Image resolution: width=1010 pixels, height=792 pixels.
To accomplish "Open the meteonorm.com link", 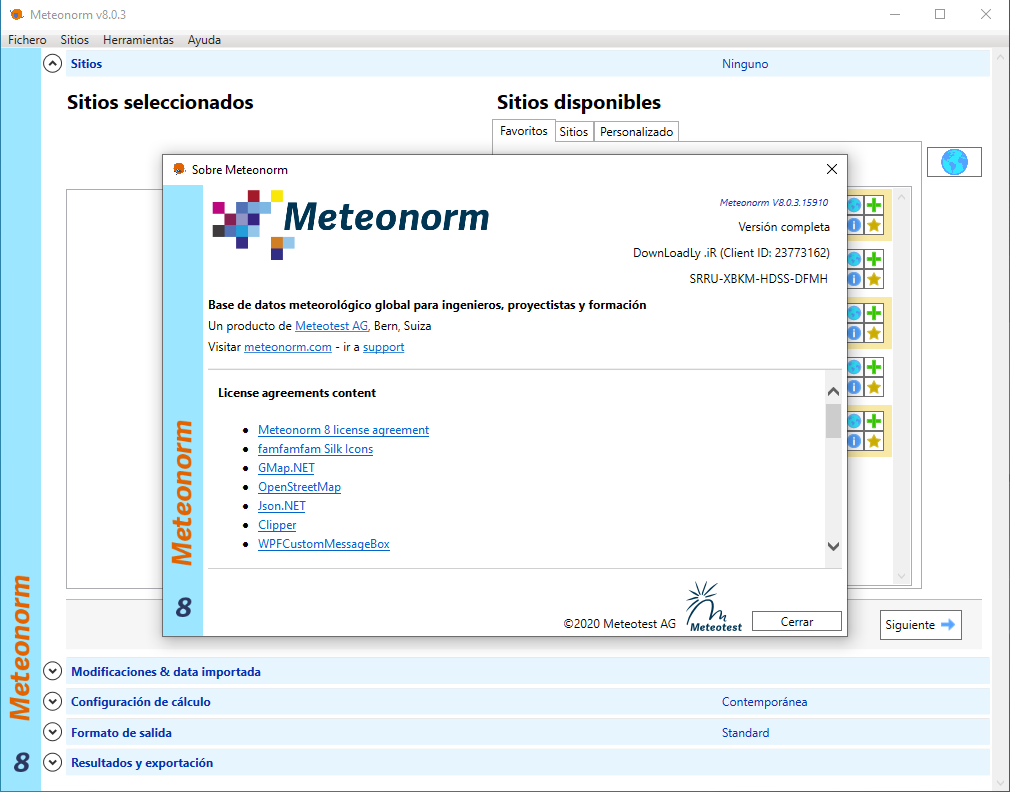I will point(288,347).
